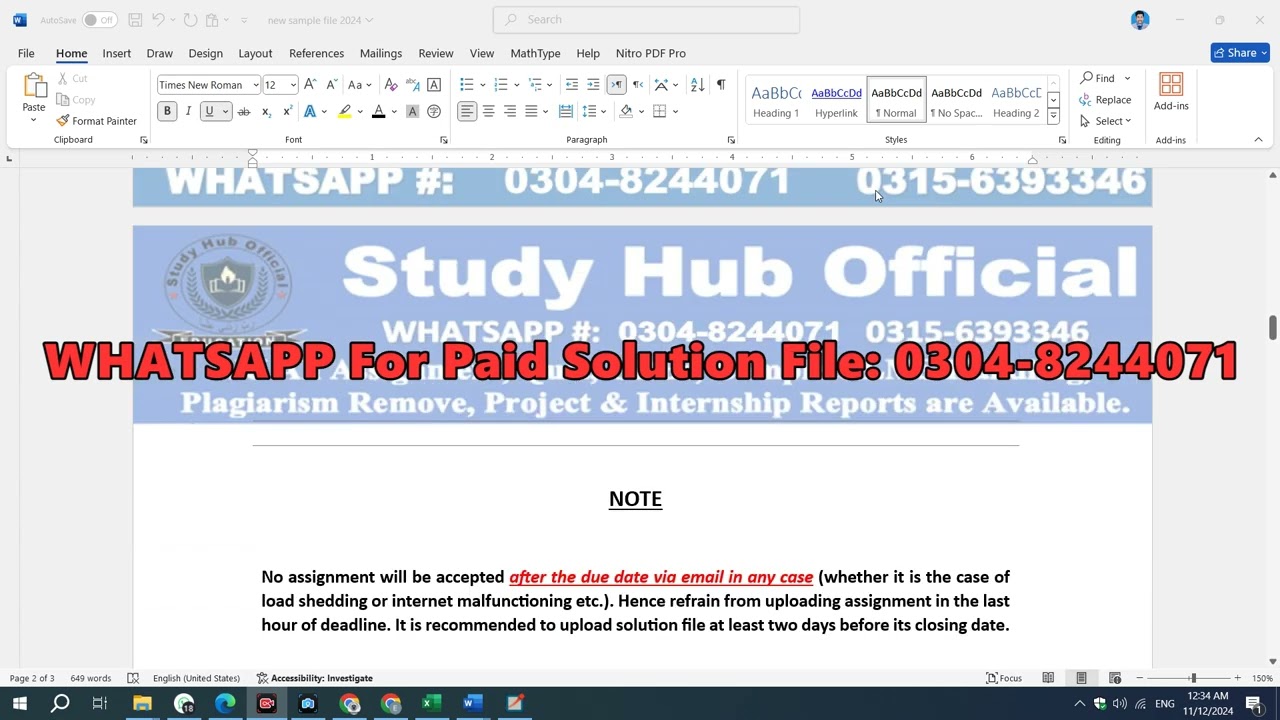Center align the paragraph

point(488,111)
